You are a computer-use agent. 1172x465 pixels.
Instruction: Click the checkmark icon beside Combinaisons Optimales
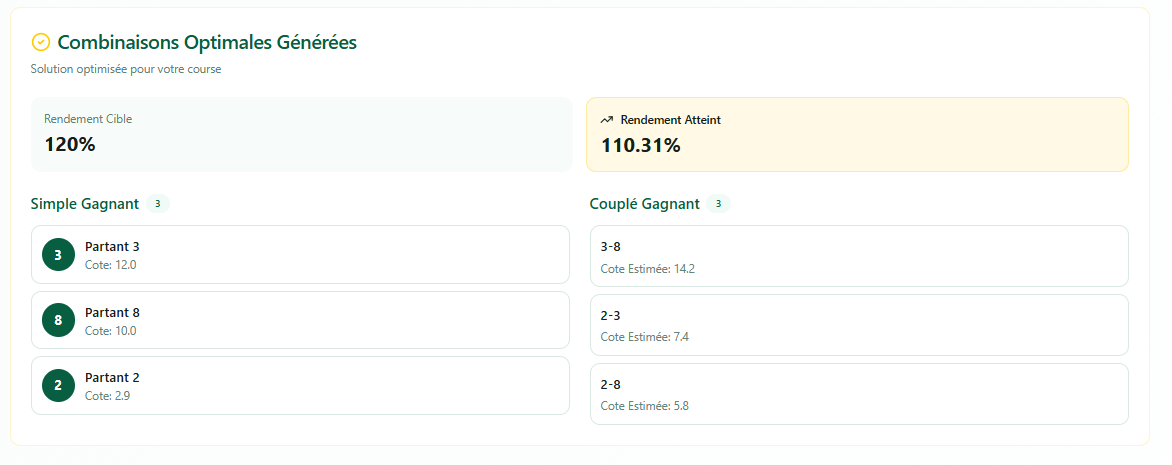(x=41, y=42)
